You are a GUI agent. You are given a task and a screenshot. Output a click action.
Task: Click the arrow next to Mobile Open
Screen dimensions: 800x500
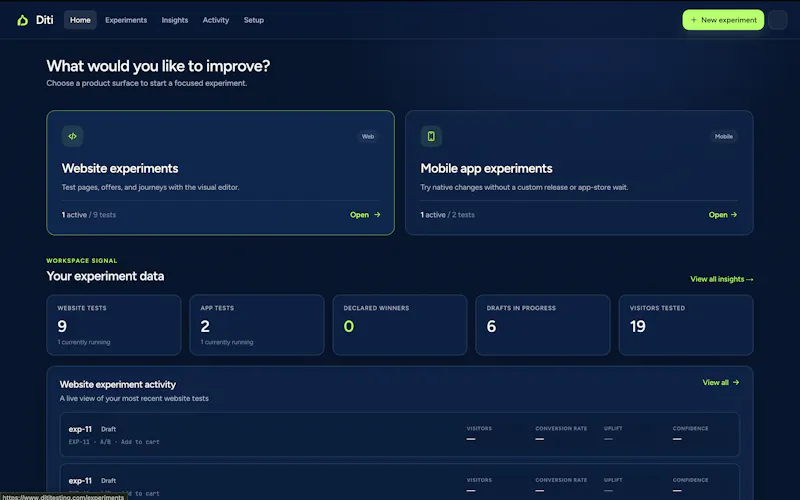[734, 215]
